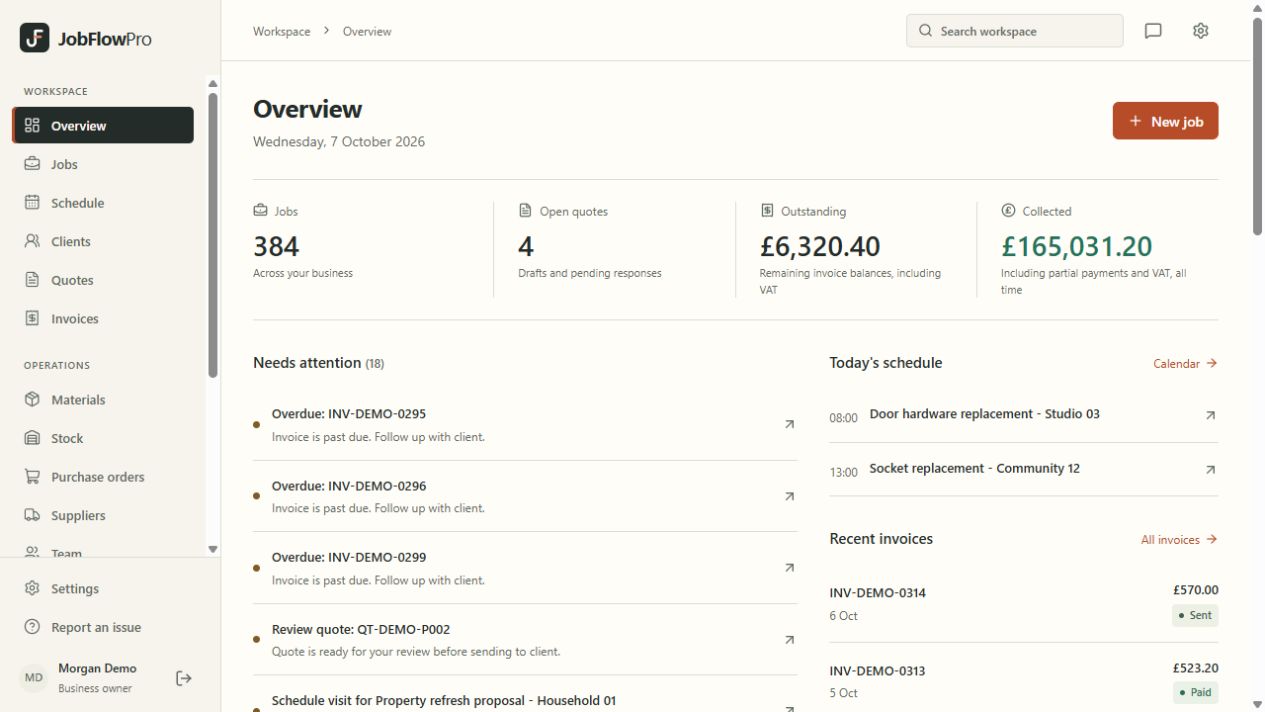This screenshot has width=1265, height=712.
Task: Open invoice INV-DEMO-0314 row
Action: pos(1024,603)
